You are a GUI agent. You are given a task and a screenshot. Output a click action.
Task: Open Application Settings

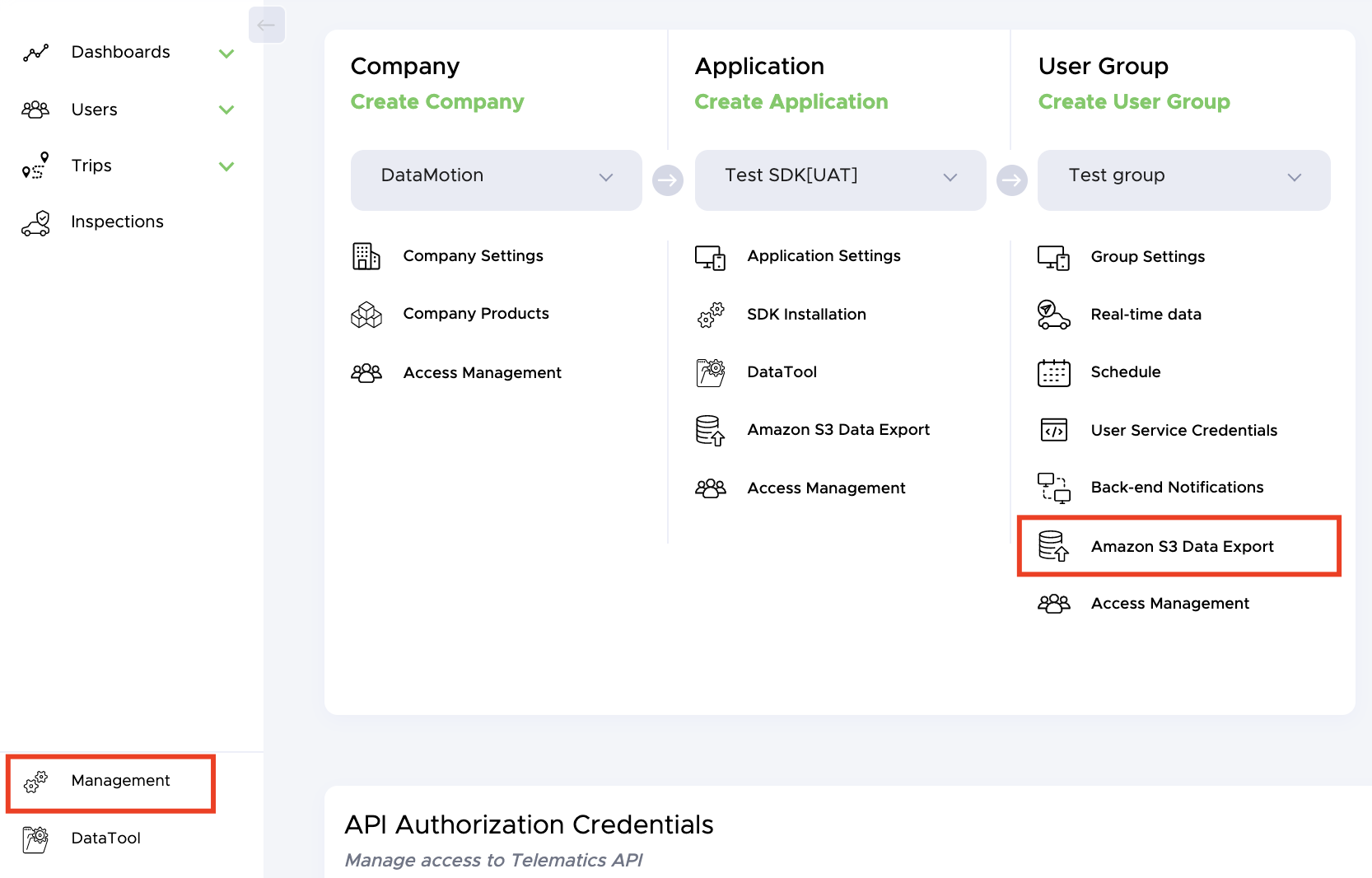click(824, 256)
